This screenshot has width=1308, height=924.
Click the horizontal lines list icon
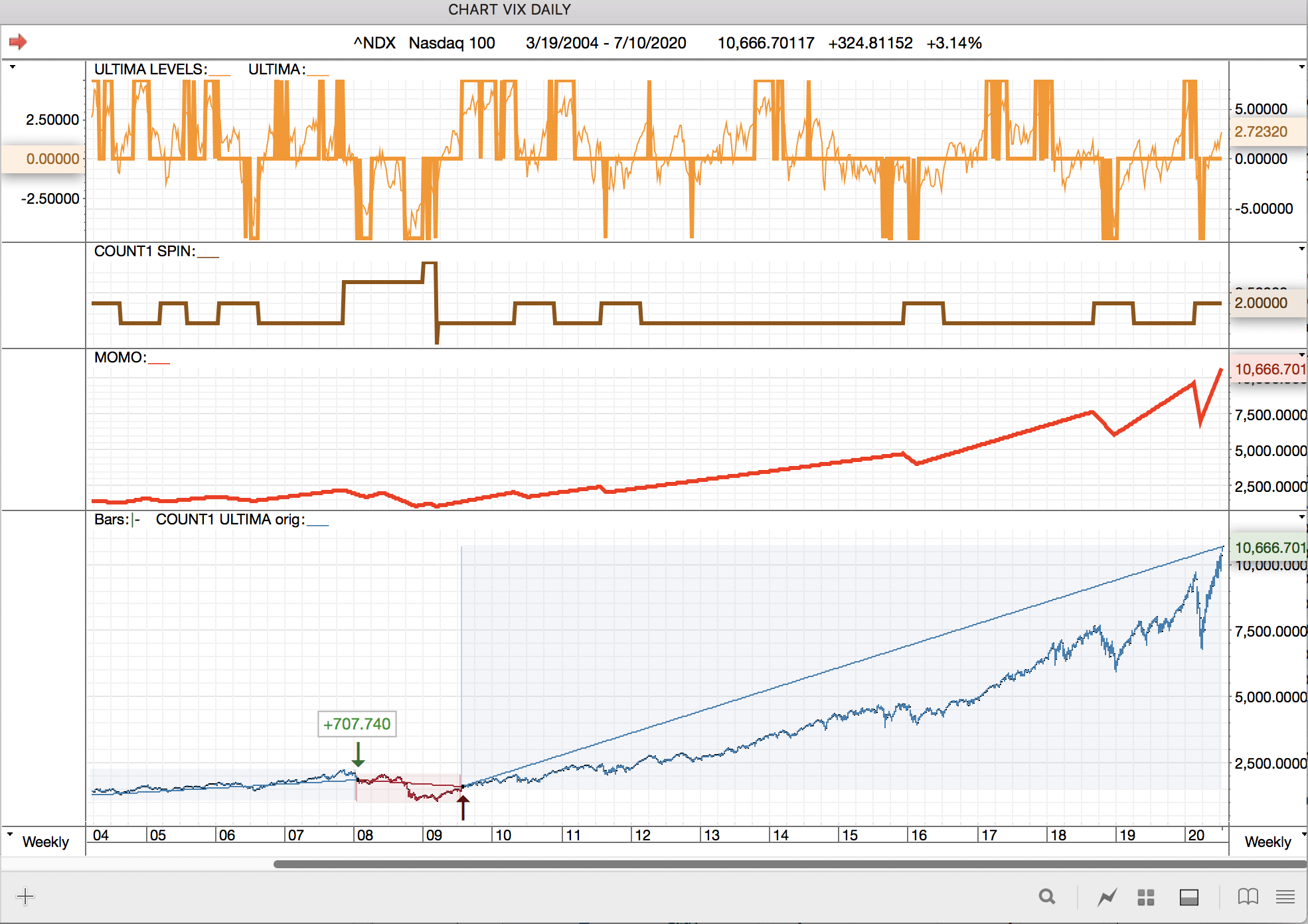pos(1285,897)
